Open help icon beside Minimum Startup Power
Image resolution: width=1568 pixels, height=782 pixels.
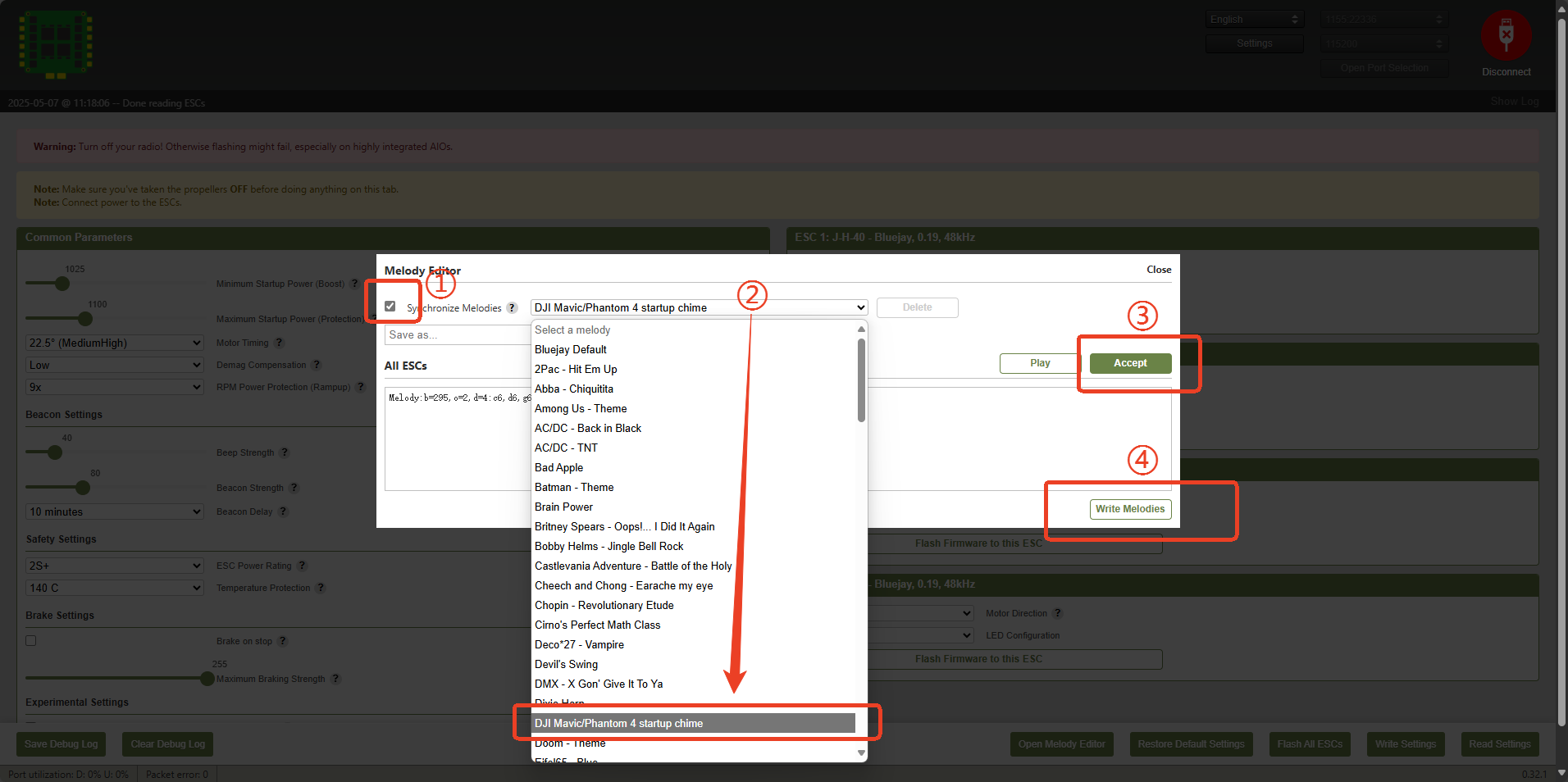[x=354, y=284]
